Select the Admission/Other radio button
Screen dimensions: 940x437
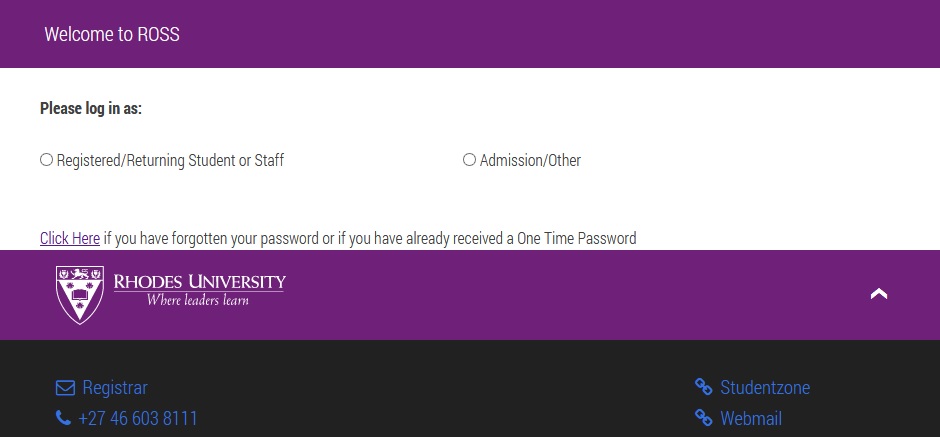pyautogui.click(x=469, y=160)
